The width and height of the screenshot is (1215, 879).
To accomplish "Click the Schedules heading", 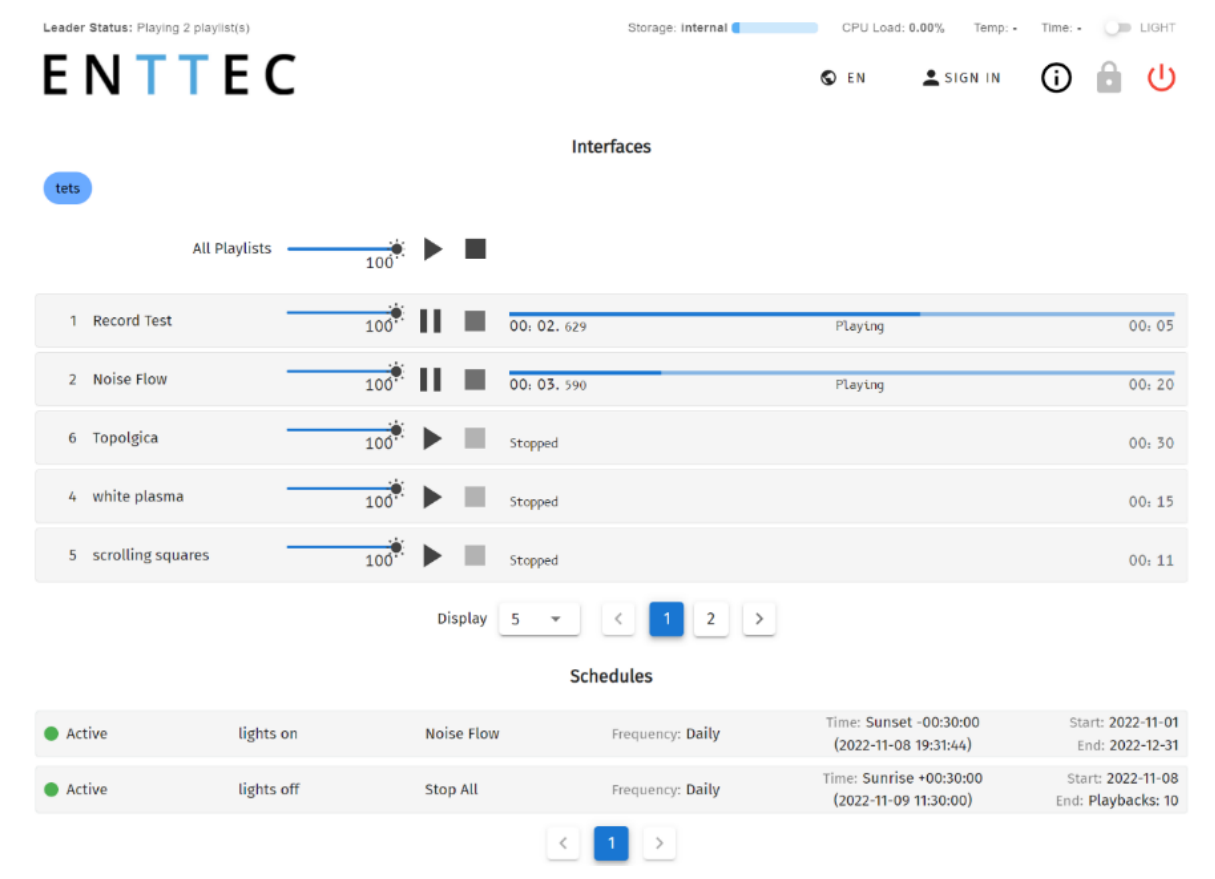I will [611, 676].
